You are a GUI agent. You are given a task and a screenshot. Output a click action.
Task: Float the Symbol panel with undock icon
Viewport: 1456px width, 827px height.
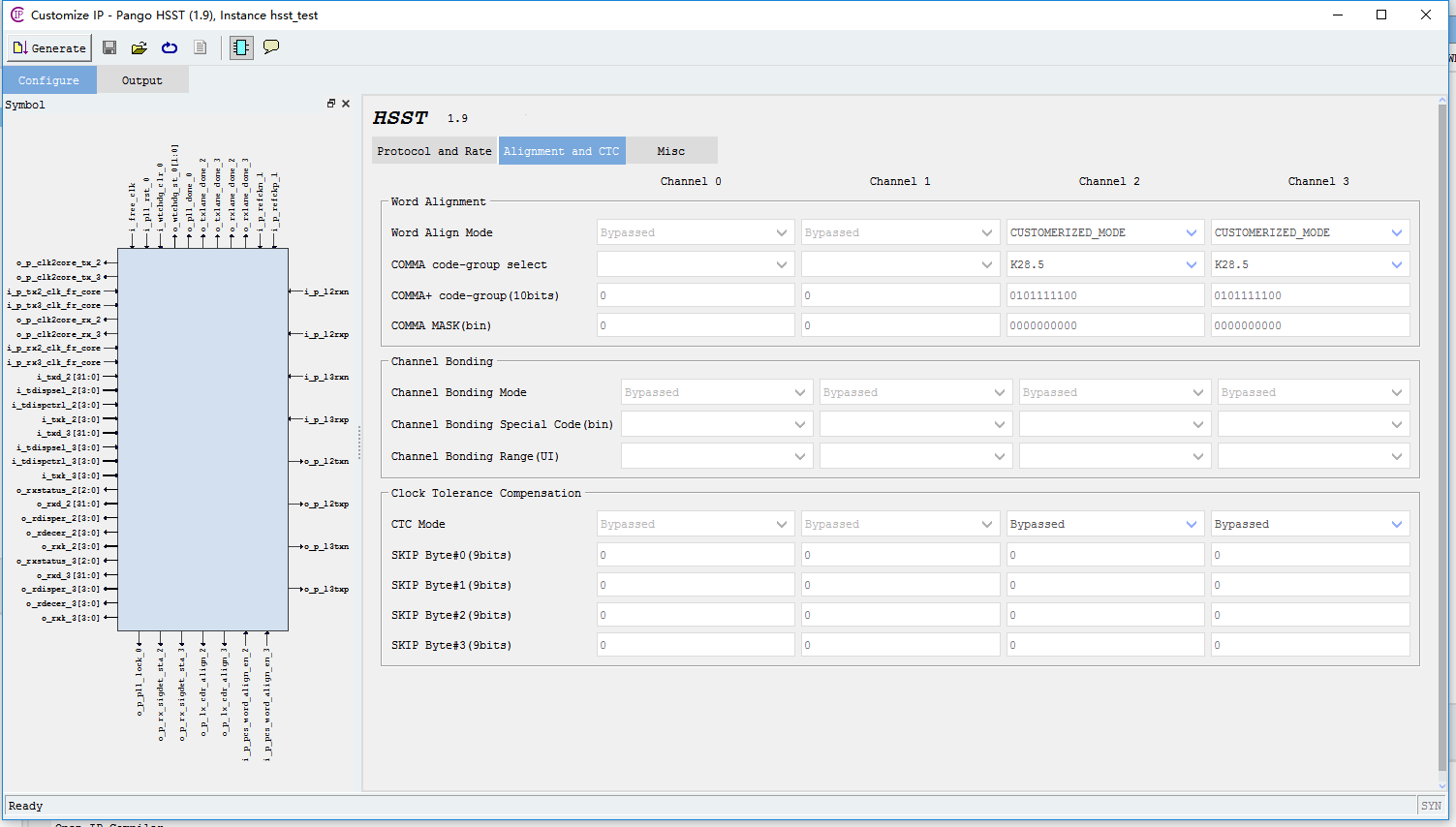pyautogui.click(x=331, y=104)
